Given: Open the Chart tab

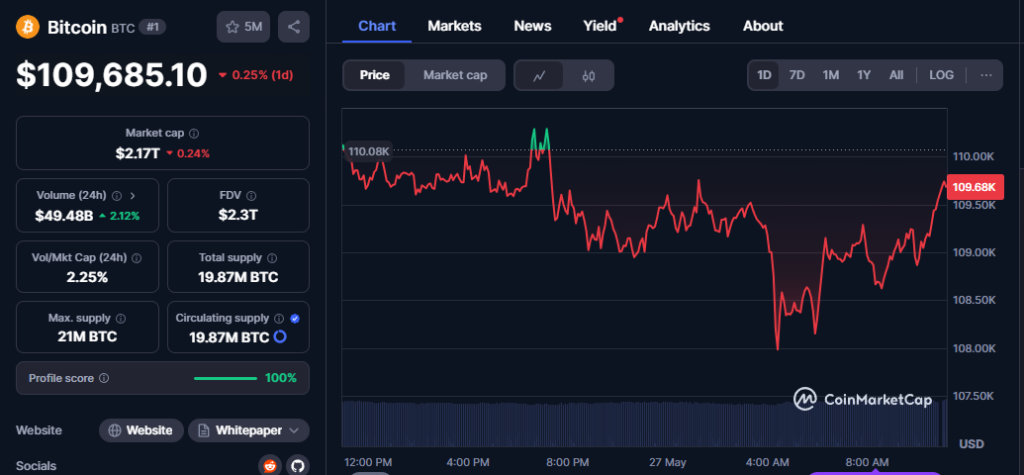Looking at the screenshot, I should click(x=377, y=26).
